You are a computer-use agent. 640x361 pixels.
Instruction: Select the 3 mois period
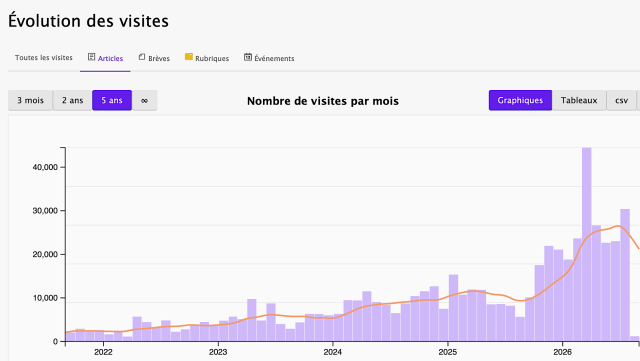click(x=31, y=100)
